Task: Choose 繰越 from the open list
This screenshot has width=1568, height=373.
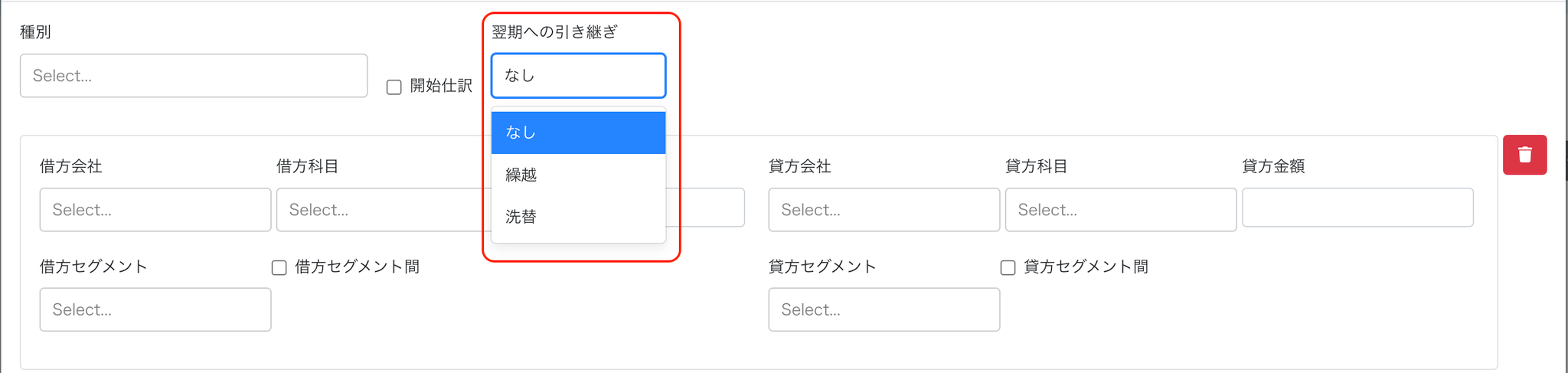Action: (x=578, y=175)
